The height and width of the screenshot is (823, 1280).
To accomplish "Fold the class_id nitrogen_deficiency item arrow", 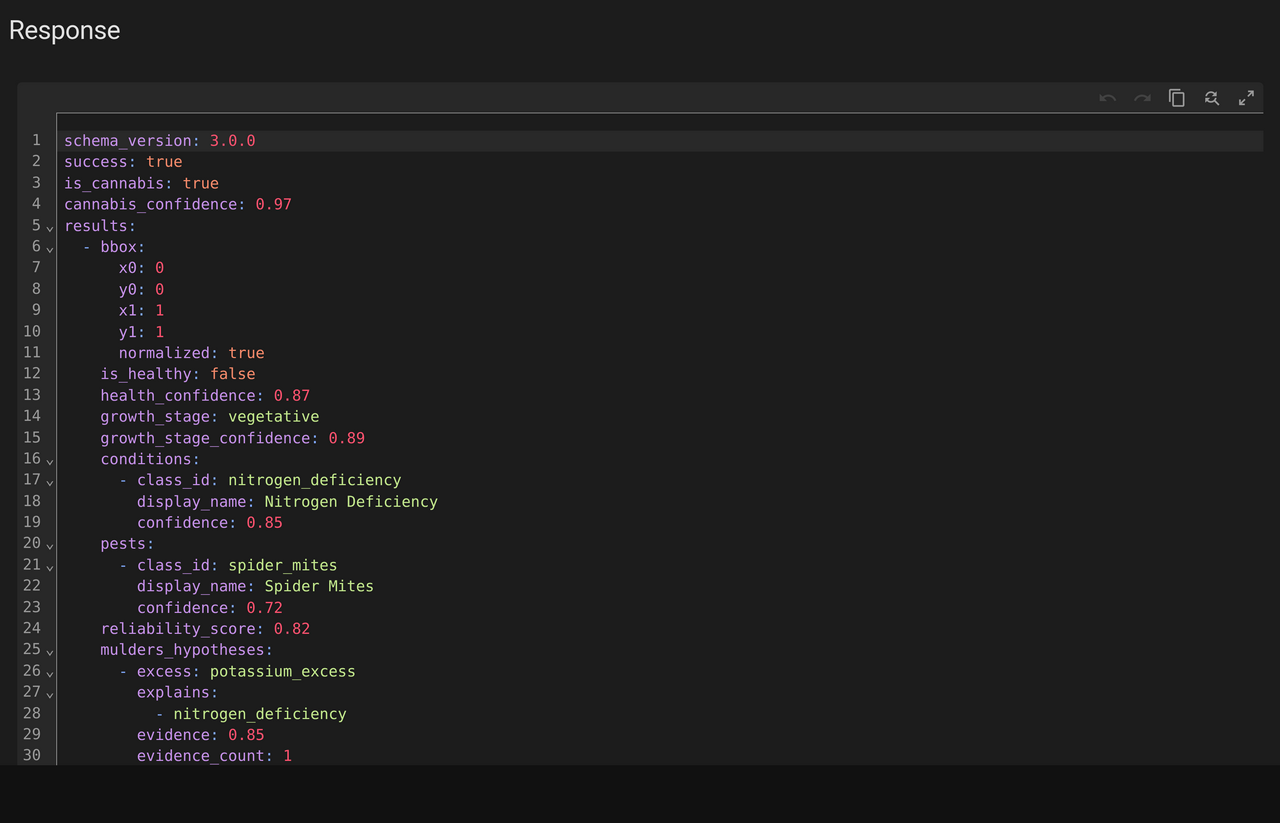I will tap(50, 482).
